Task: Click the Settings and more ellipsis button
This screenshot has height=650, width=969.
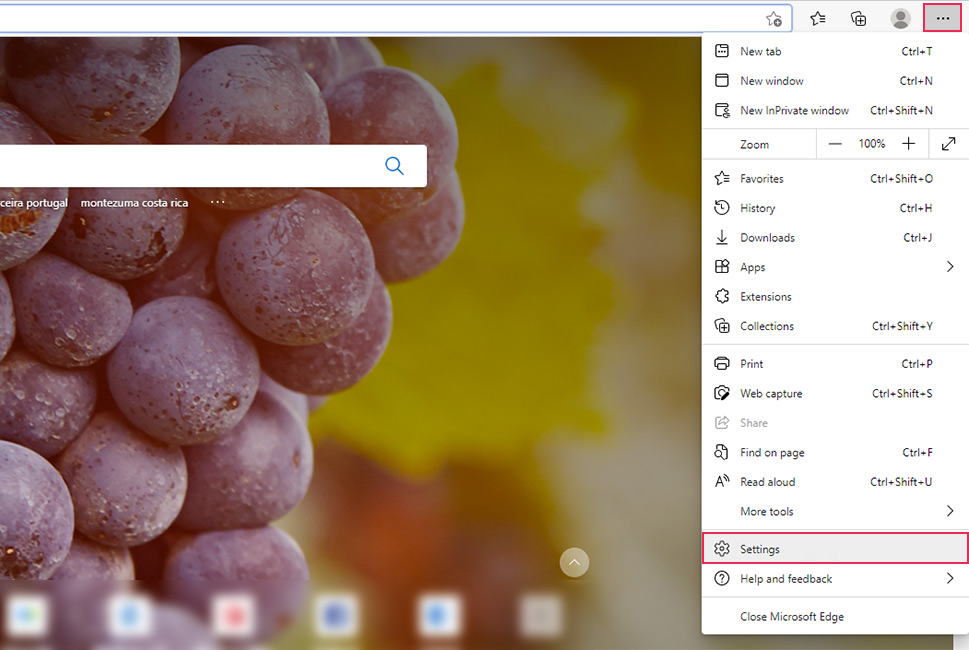Action: pyautogui.click(x=942, y=18)
